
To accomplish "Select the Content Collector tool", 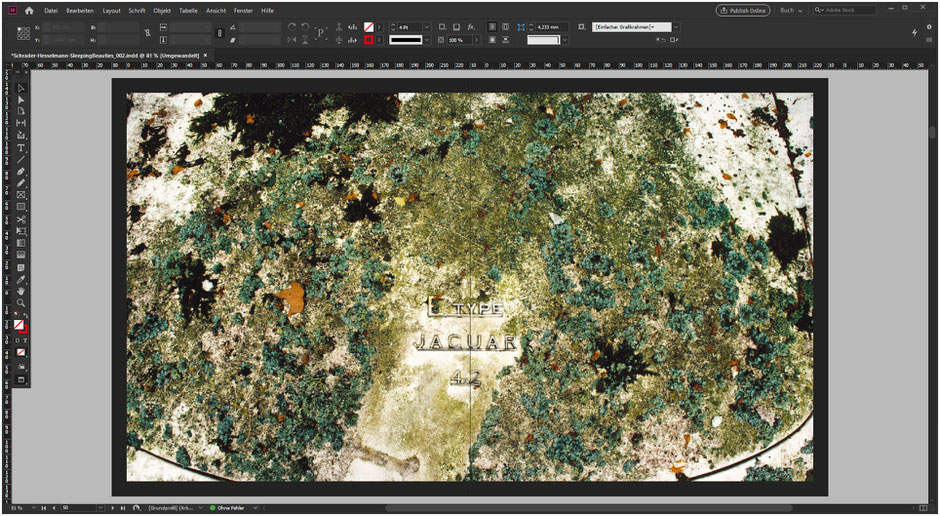I will coord(21,135).
